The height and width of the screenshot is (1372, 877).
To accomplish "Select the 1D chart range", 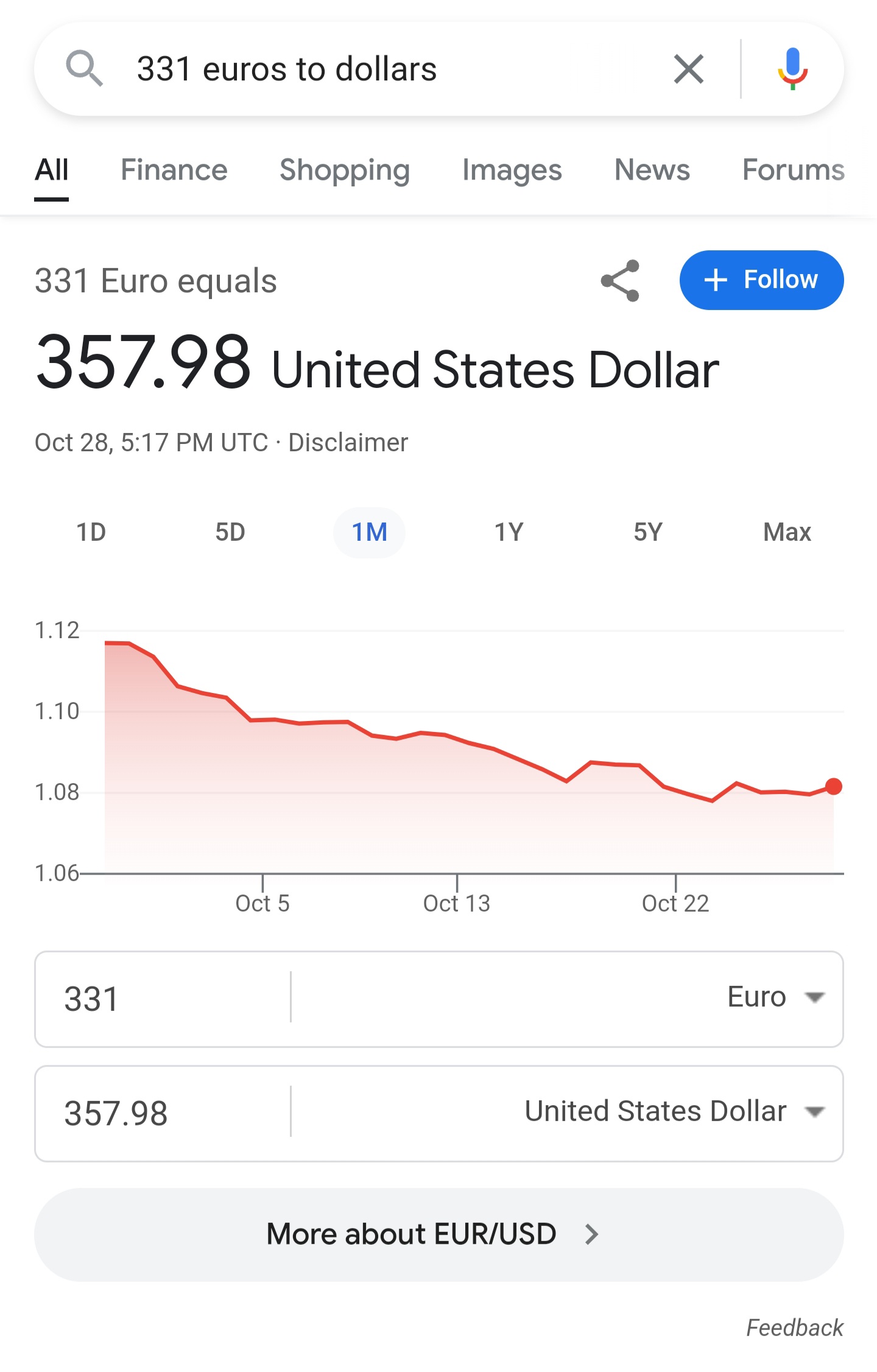I will 91,532.
